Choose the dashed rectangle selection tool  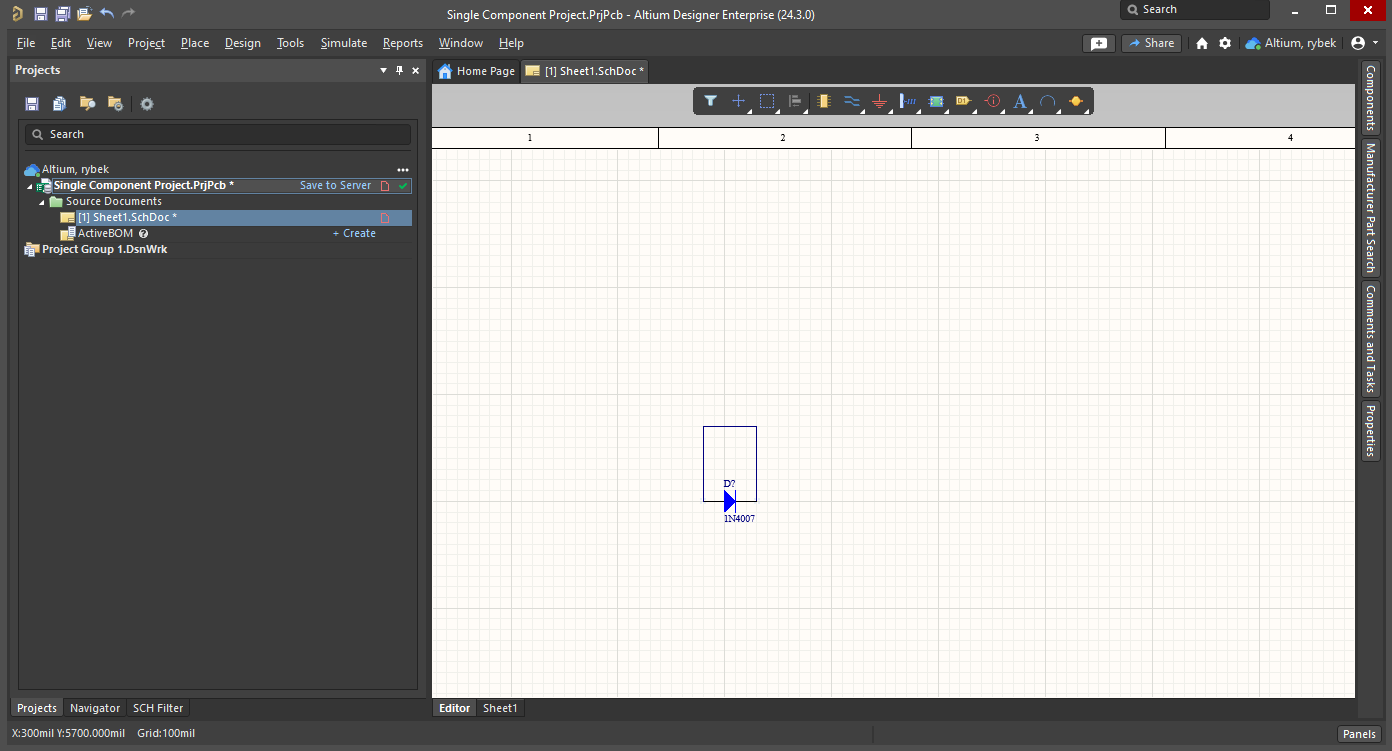[x=767, y=101]
